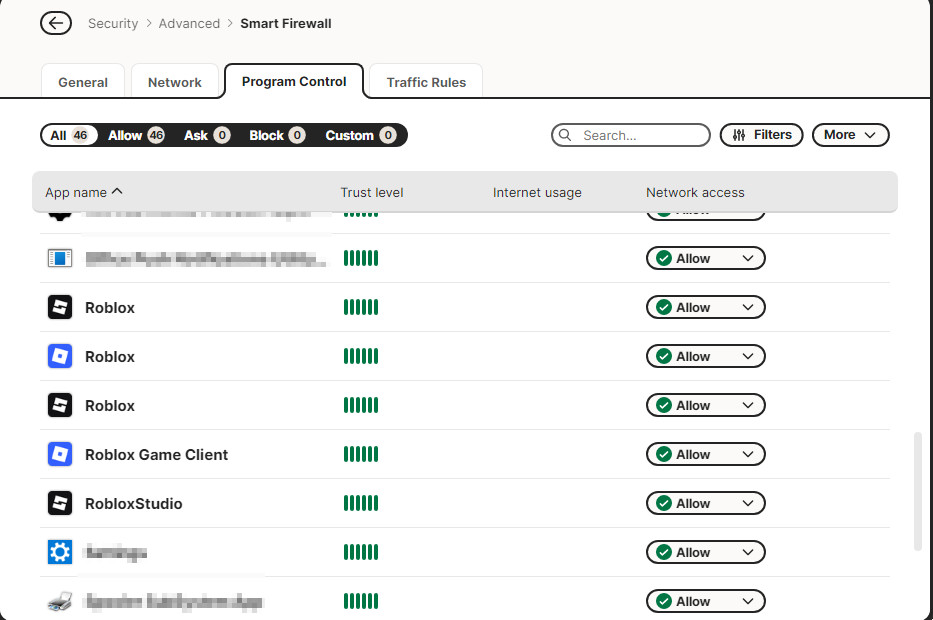Click the blue gear app icon
Screen dimensions: 933x620
60,553
